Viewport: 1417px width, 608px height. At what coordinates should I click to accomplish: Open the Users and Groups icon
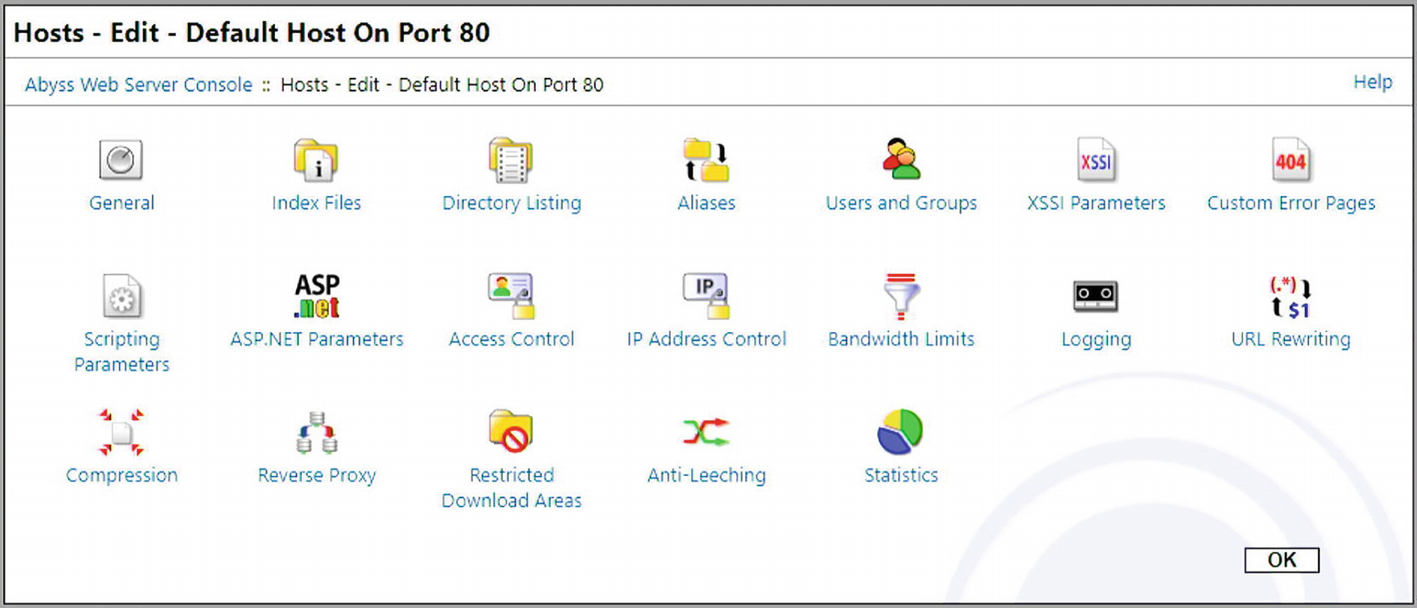coord(901,160)
